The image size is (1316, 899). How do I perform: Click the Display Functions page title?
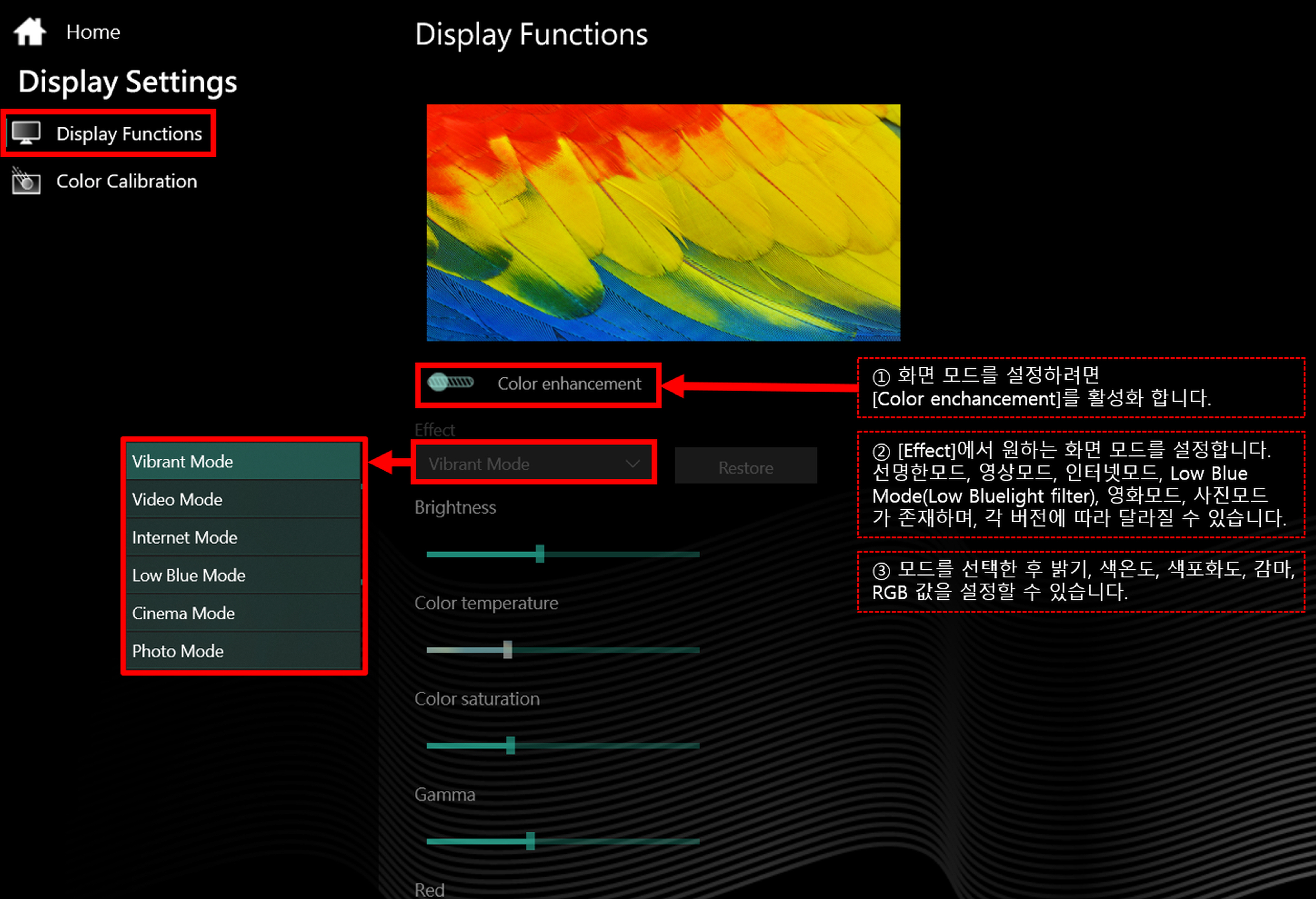[x=531, y=35]
